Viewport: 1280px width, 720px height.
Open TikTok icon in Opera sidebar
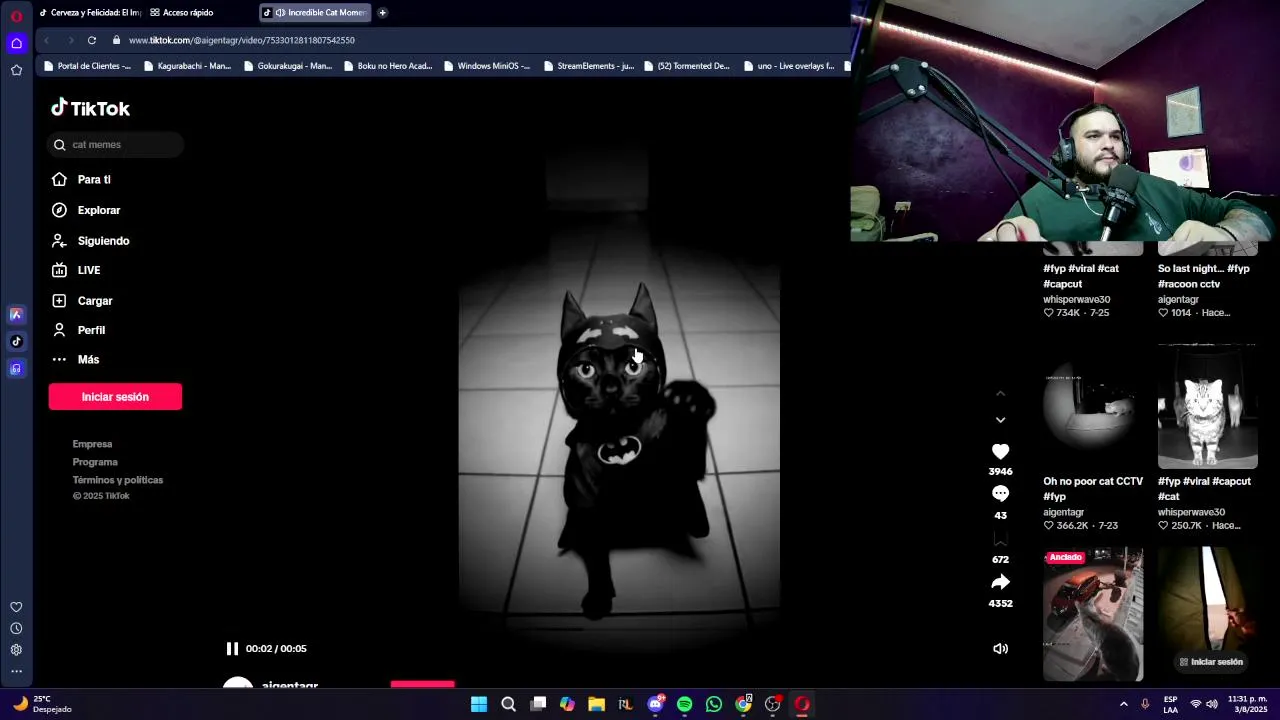(16, 342)
